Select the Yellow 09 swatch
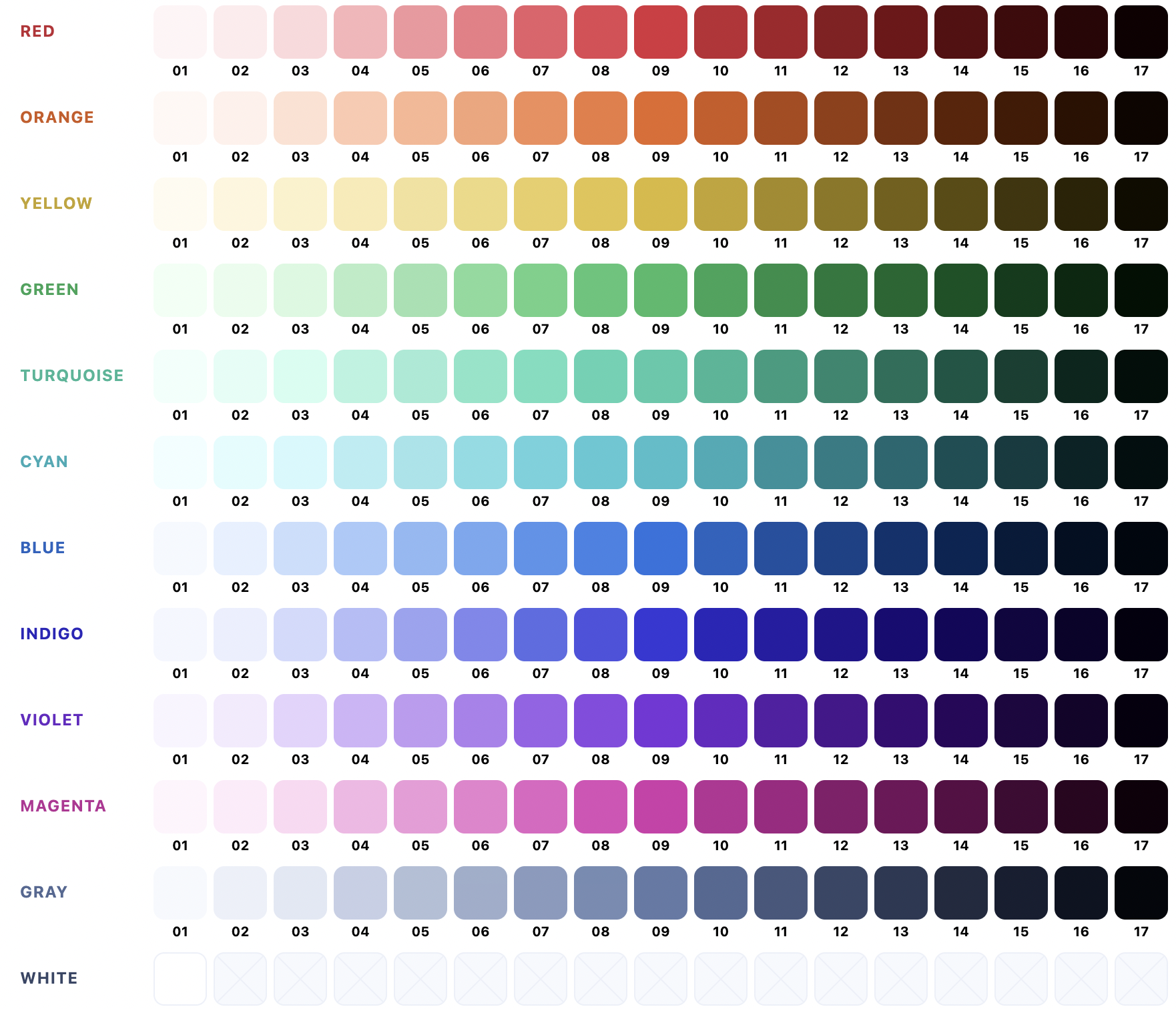Viewport: 1176px width, 1009px height. pyautogui.click(x=661, y=204)
